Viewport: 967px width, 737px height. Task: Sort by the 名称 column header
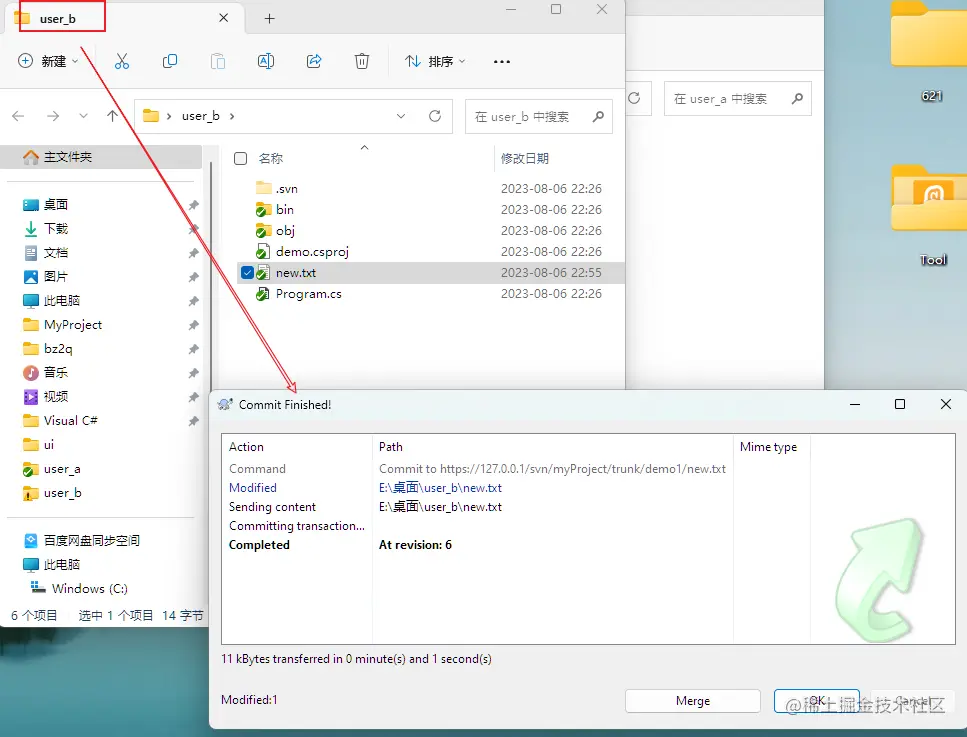point(270,159)
